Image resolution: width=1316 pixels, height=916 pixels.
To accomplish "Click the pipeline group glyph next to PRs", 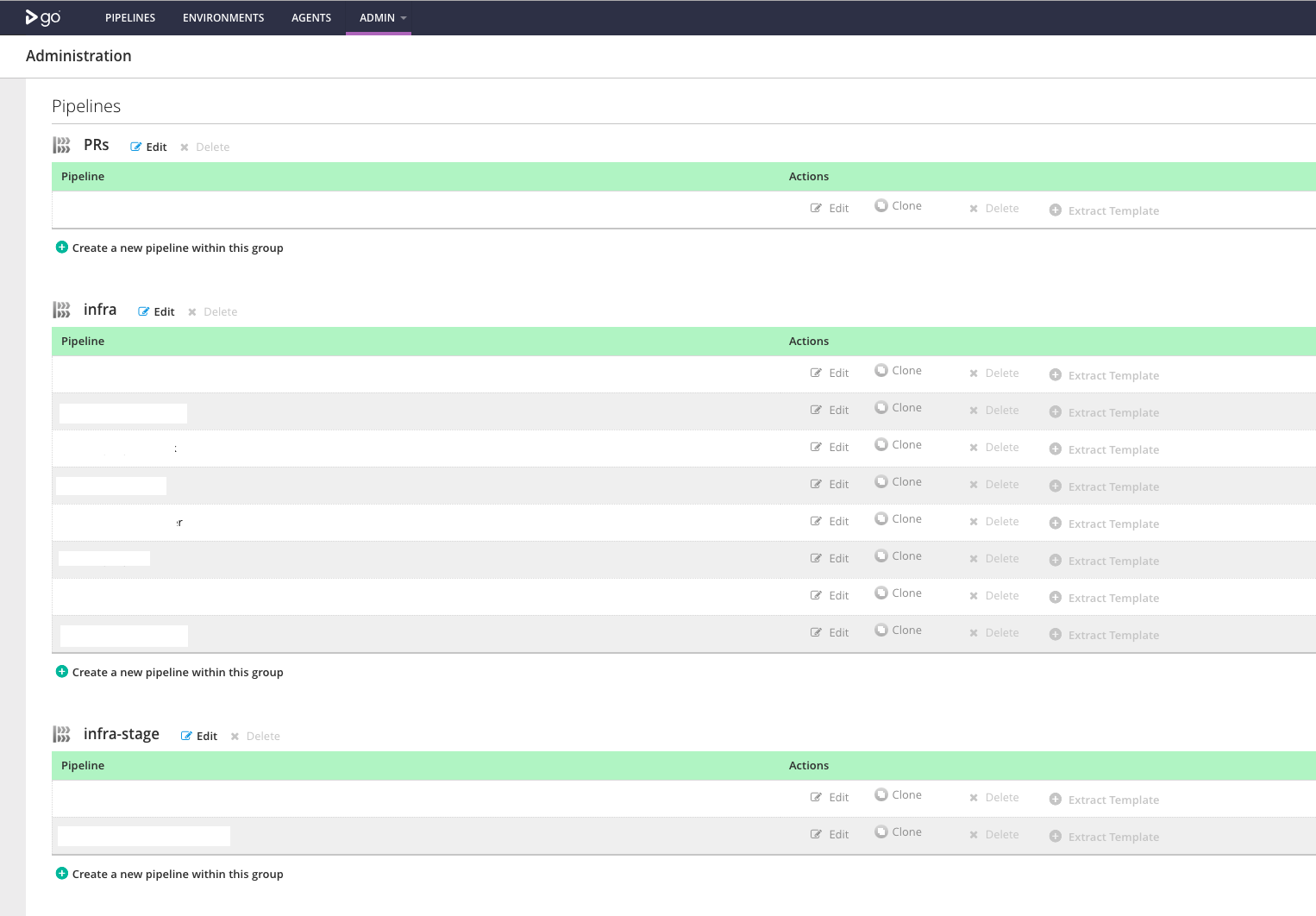I will (61, 144).
